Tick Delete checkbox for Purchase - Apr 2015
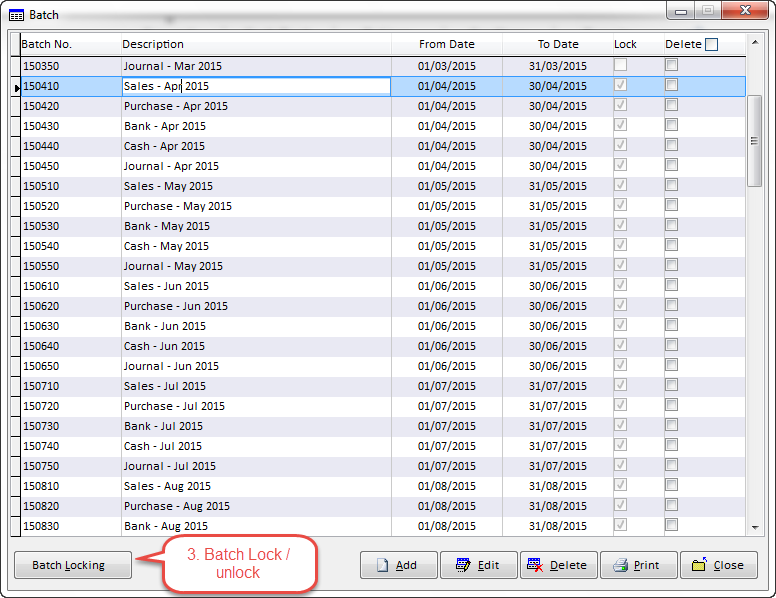This screenshot has height=598, width=776. tap(671, 105)
